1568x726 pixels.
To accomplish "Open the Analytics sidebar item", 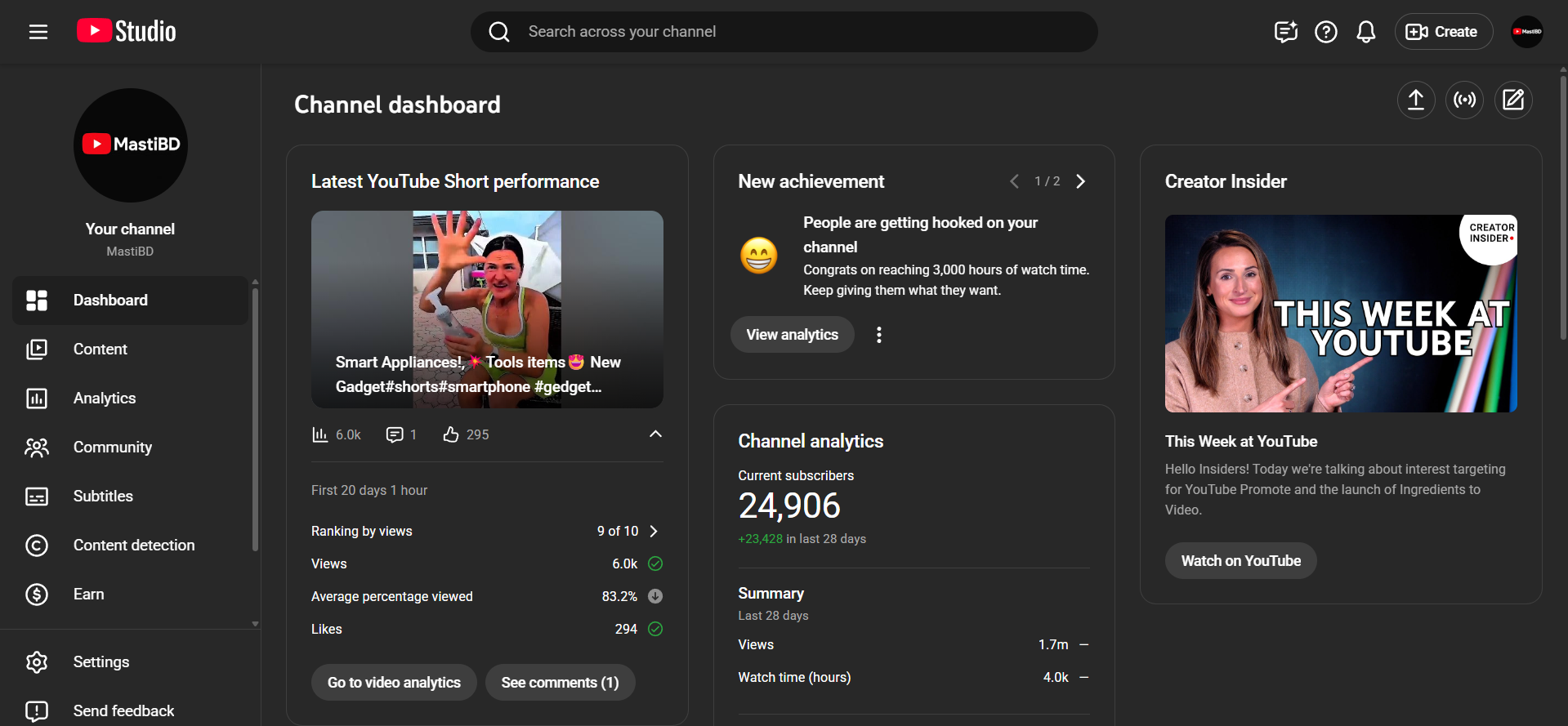I will [105, 398].
